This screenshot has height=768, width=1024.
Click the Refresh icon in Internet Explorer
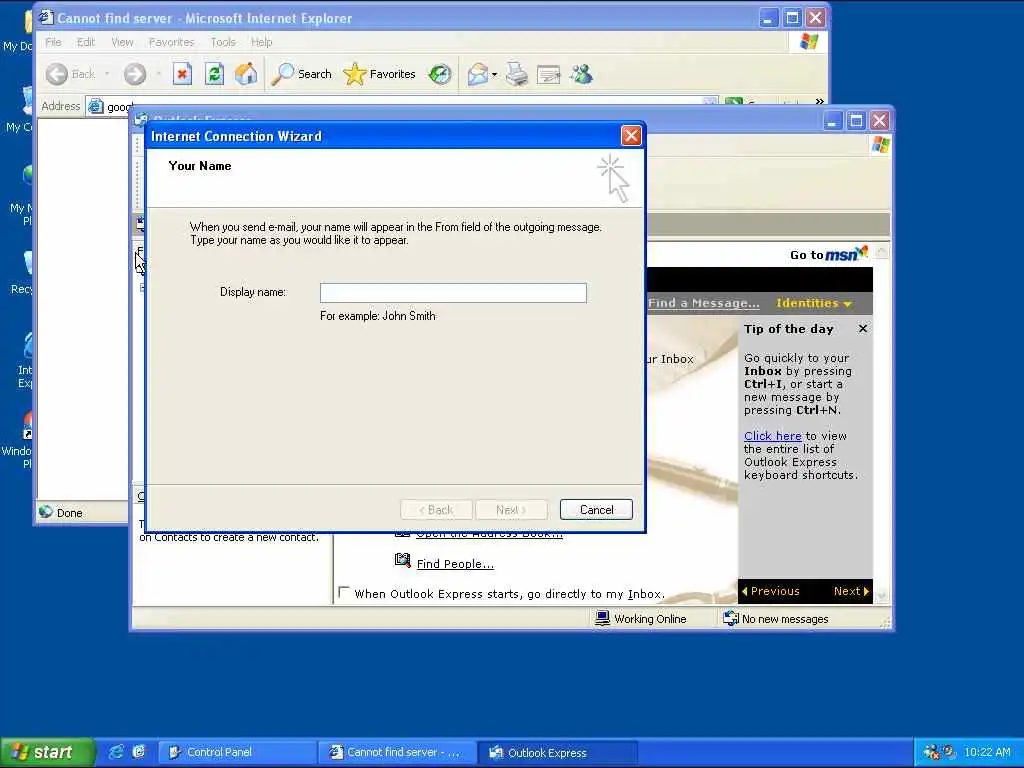point(214,74)
